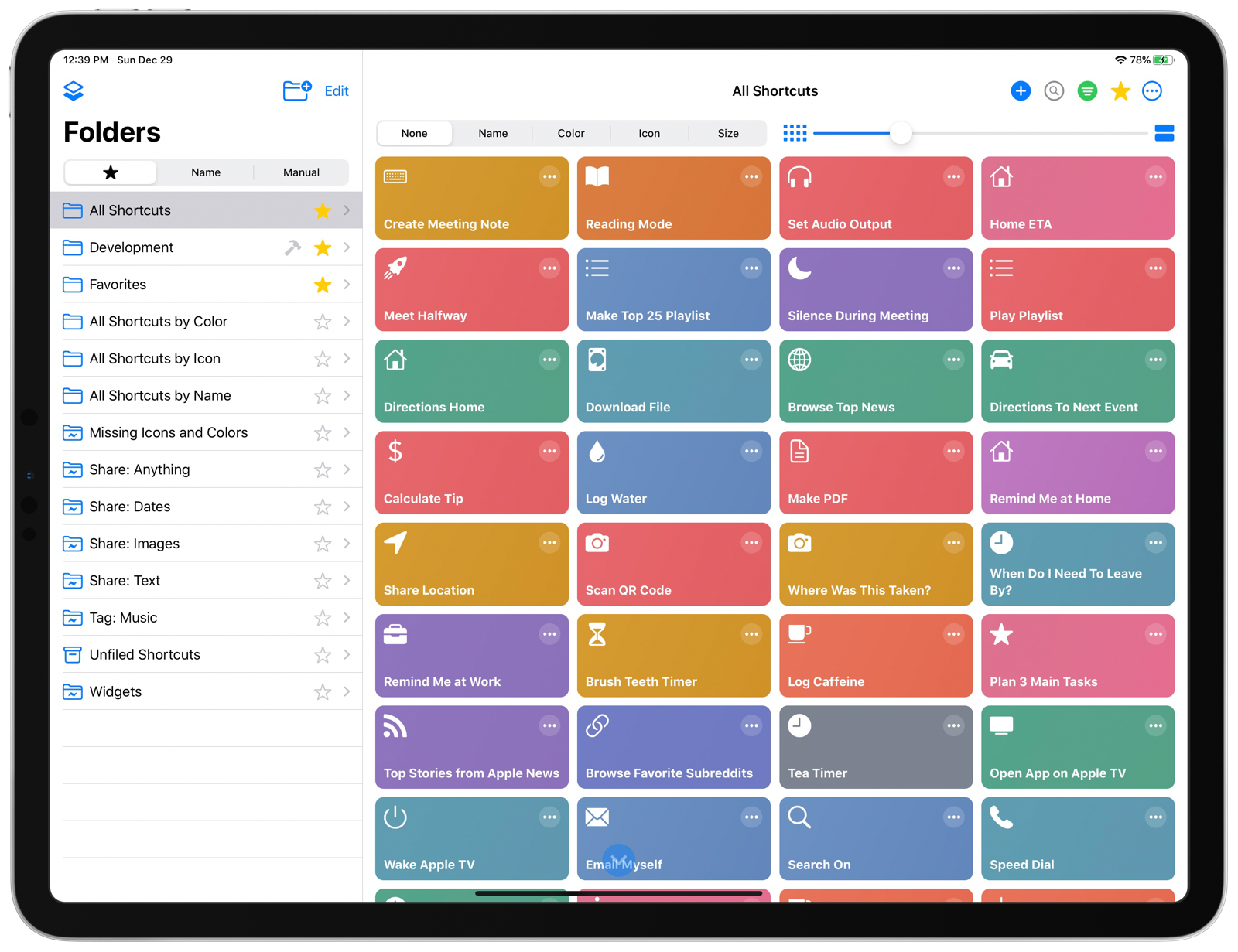The width and height of the screenshot is (1238, 952).
Task: Open options for Speed Dial shortcut
Action: (1155, 817)
